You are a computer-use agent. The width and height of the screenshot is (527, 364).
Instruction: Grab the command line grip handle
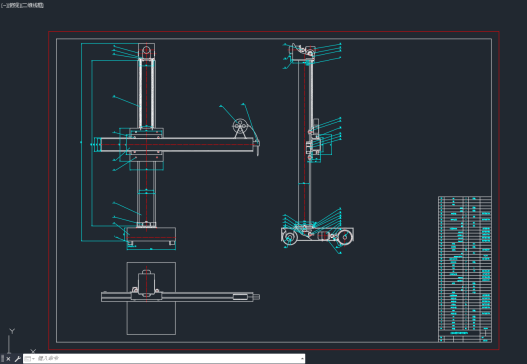click(3, 359)
